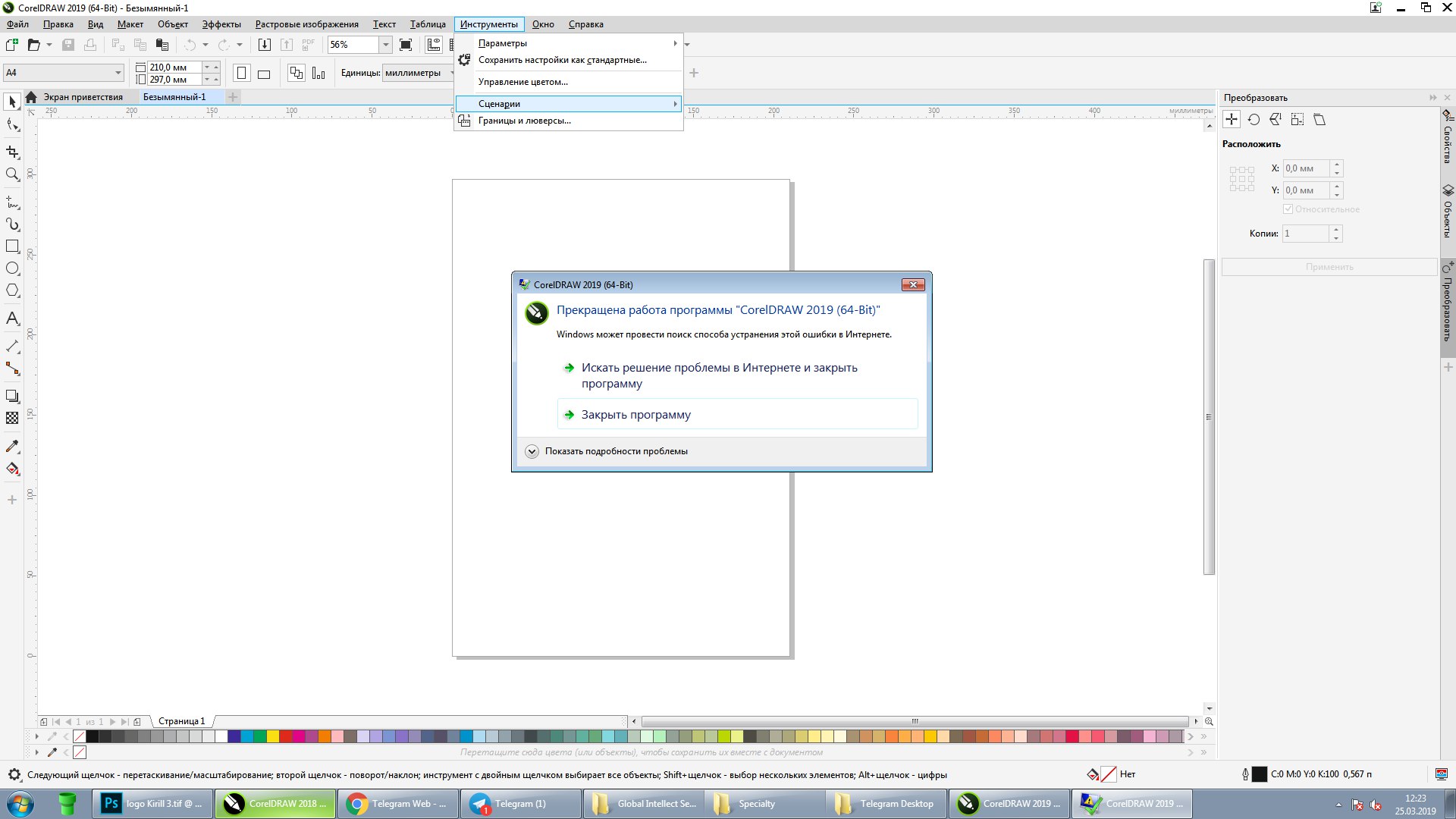Open the Объекты docker tab

pos(1448,211)
